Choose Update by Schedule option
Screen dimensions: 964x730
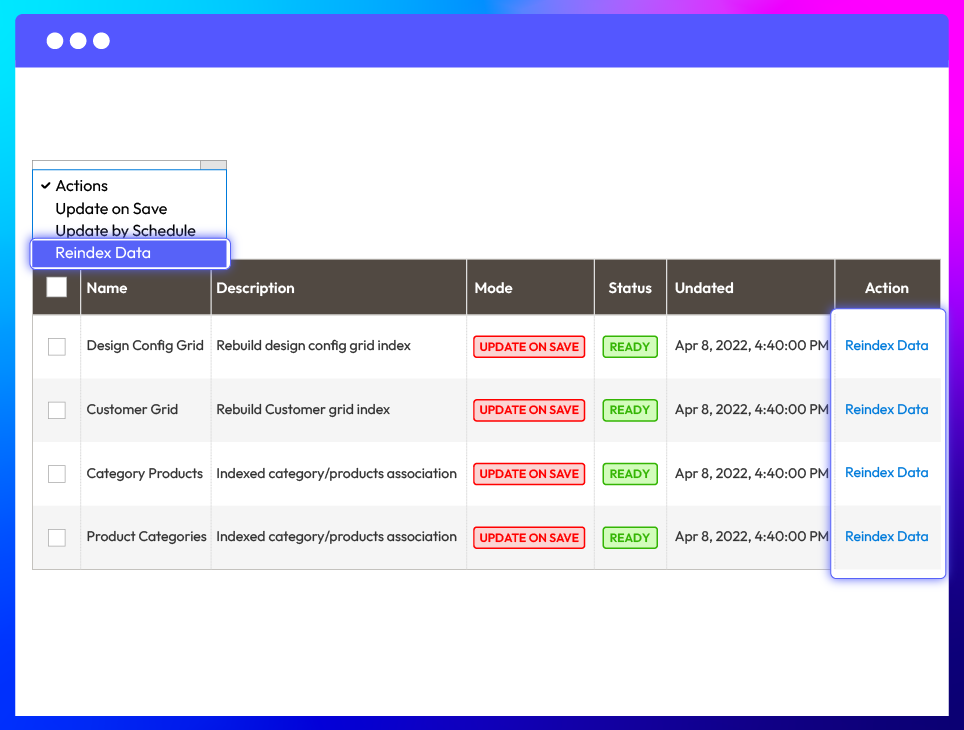click(x=125, y=231)
